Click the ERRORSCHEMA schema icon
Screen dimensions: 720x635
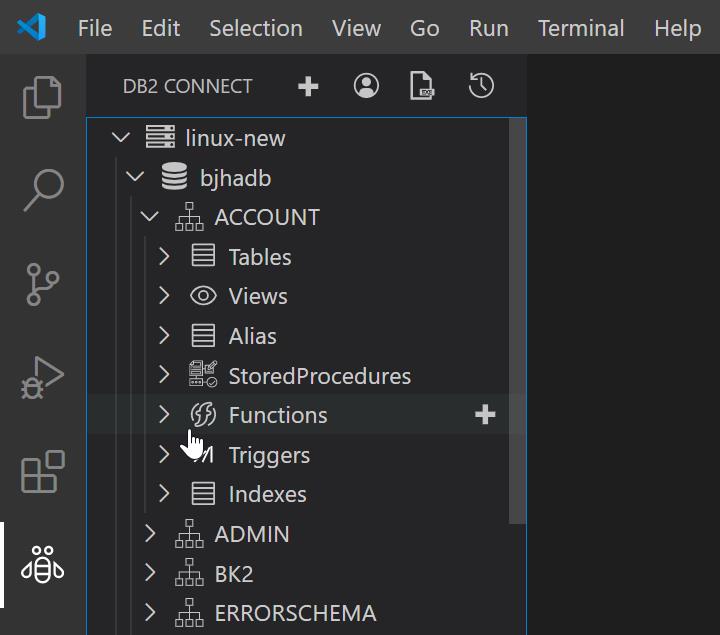189,613
